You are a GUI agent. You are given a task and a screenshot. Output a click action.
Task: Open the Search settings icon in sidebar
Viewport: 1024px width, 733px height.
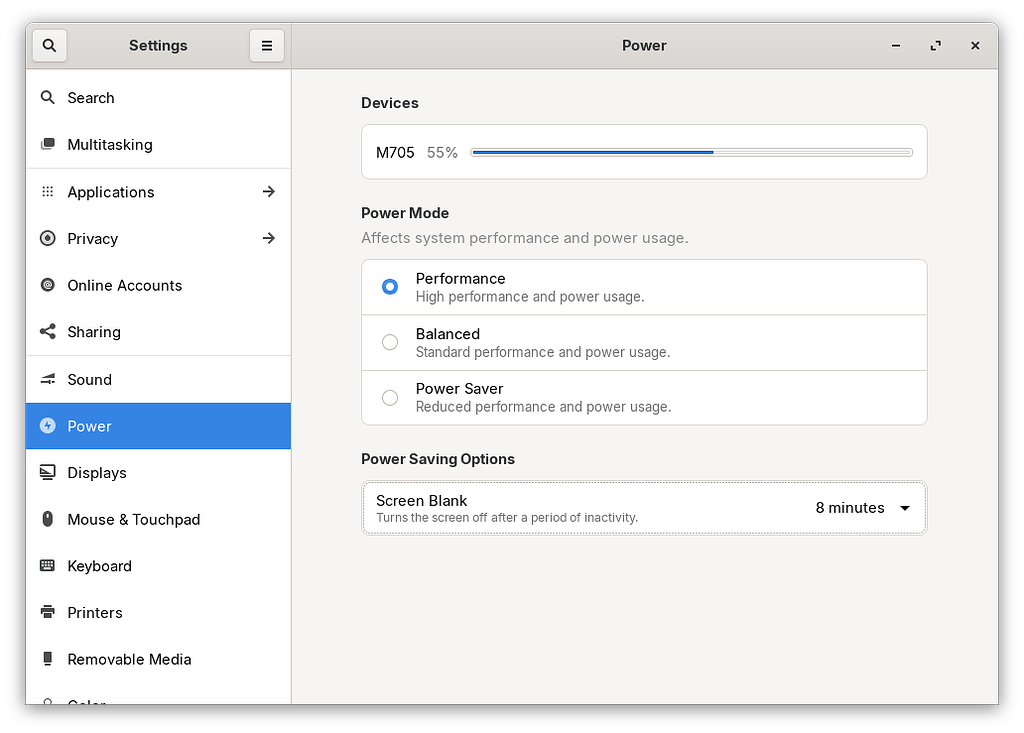point(47,97)
